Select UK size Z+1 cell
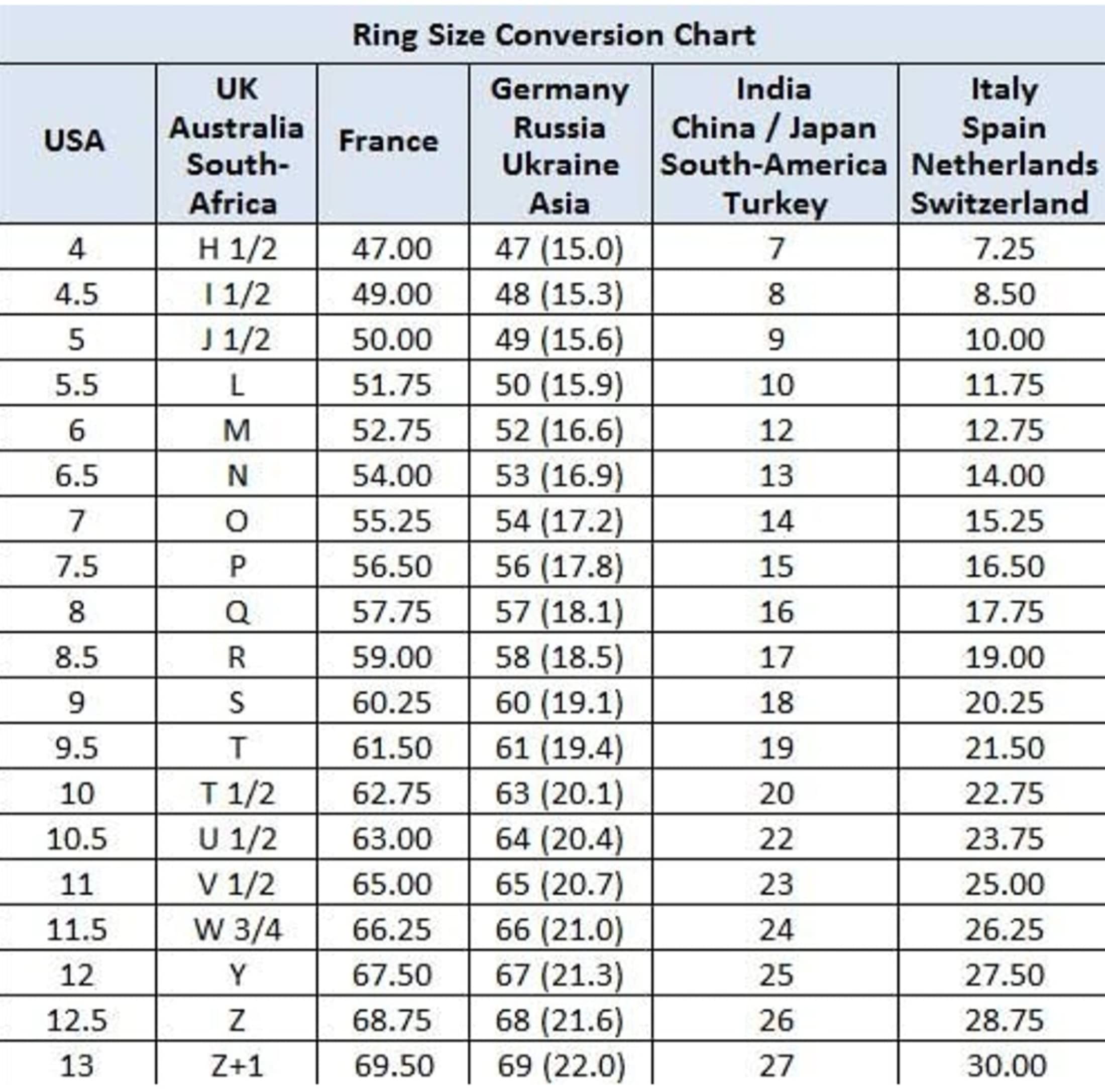This screenshot has height=1092, width=1105. coord(236,1064)
